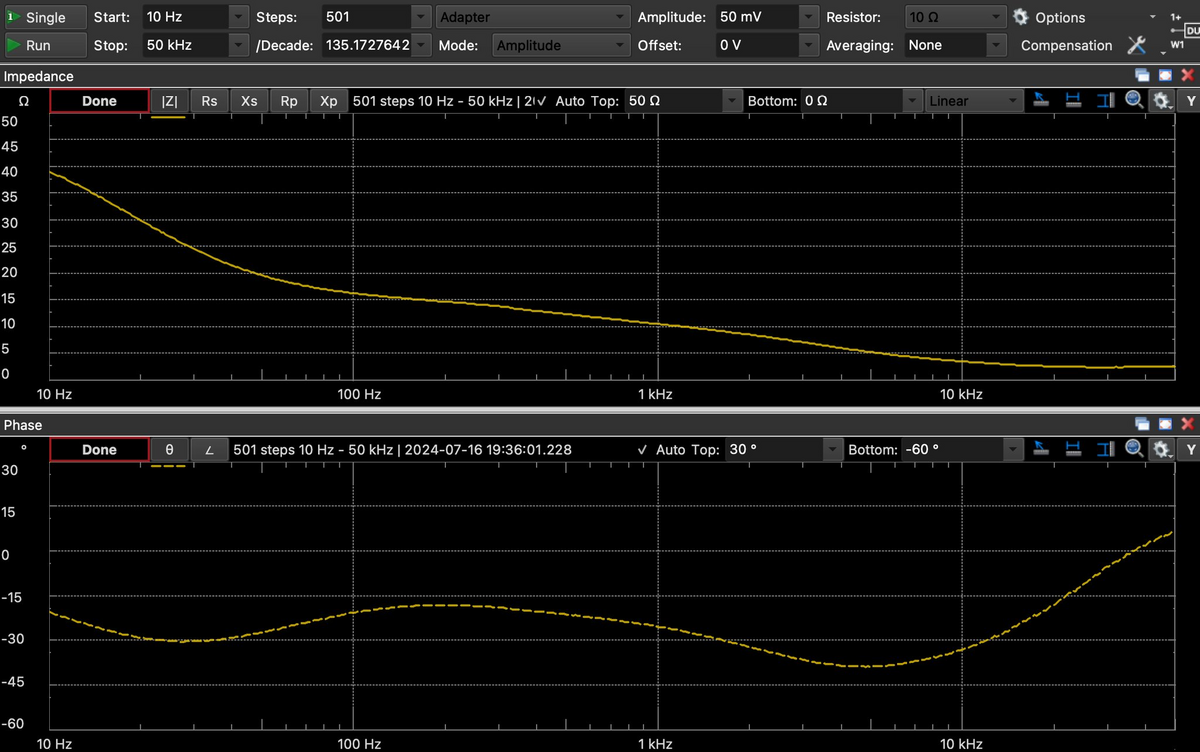Open the Options gear menu

[1049, 17]
